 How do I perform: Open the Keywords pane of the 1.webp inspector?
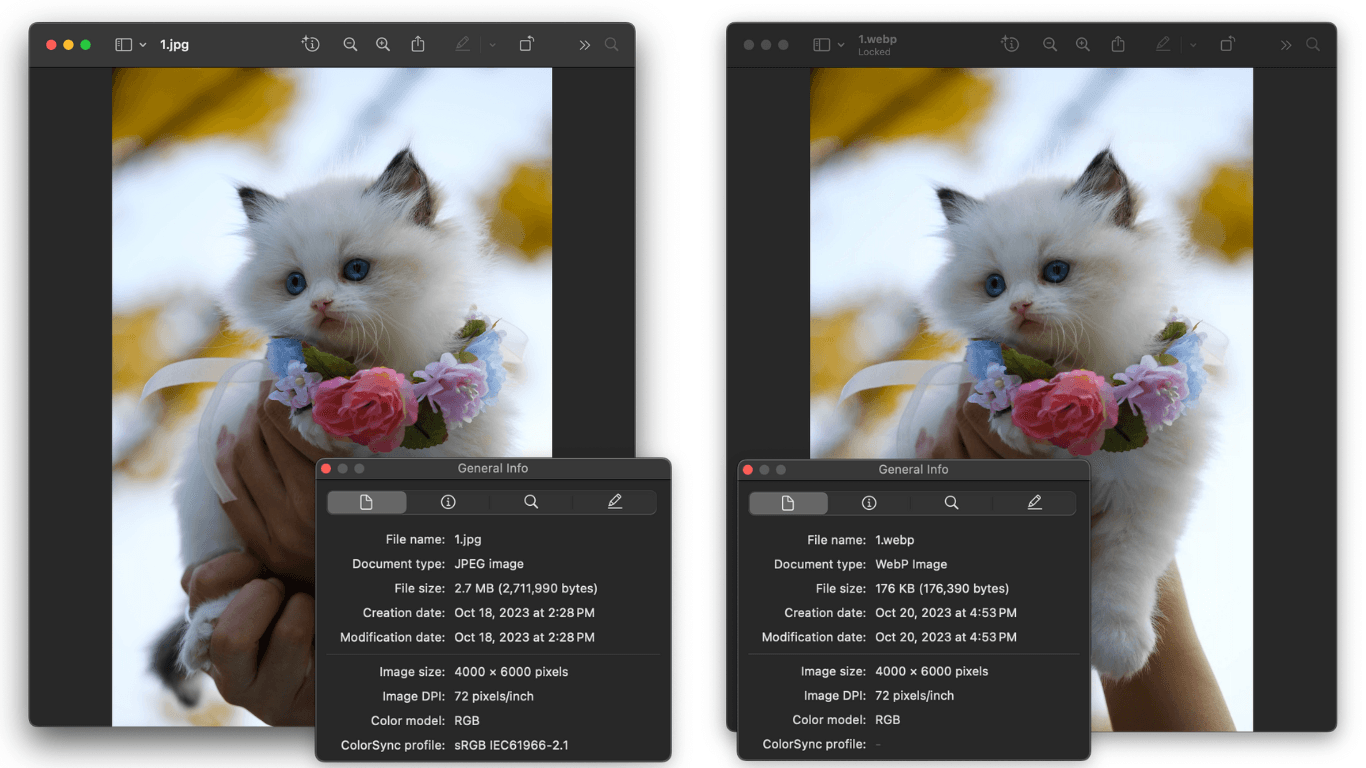coord(951,502)
